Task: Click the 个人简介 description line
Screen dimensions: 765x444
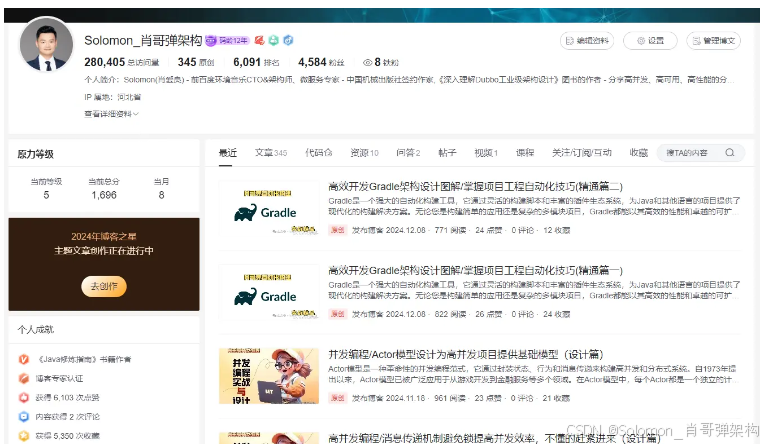Action: pos(409,80)
